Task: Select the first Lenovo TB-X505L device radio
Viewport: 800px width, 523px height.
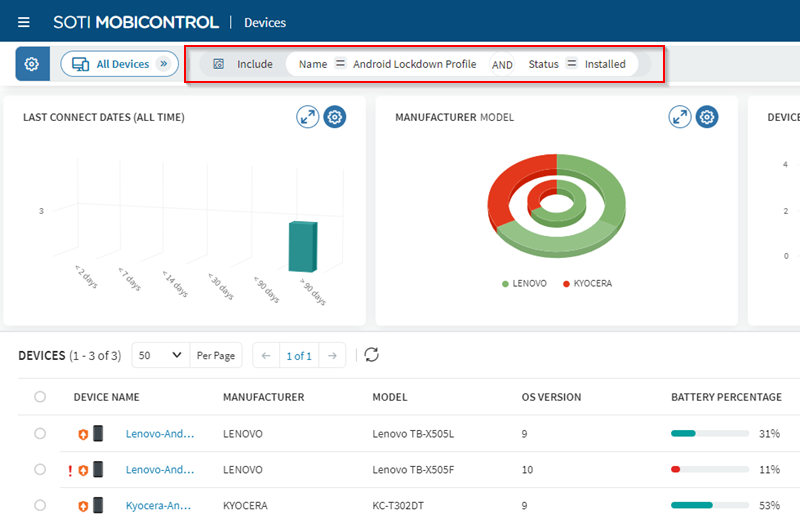Action: (40, 434)
